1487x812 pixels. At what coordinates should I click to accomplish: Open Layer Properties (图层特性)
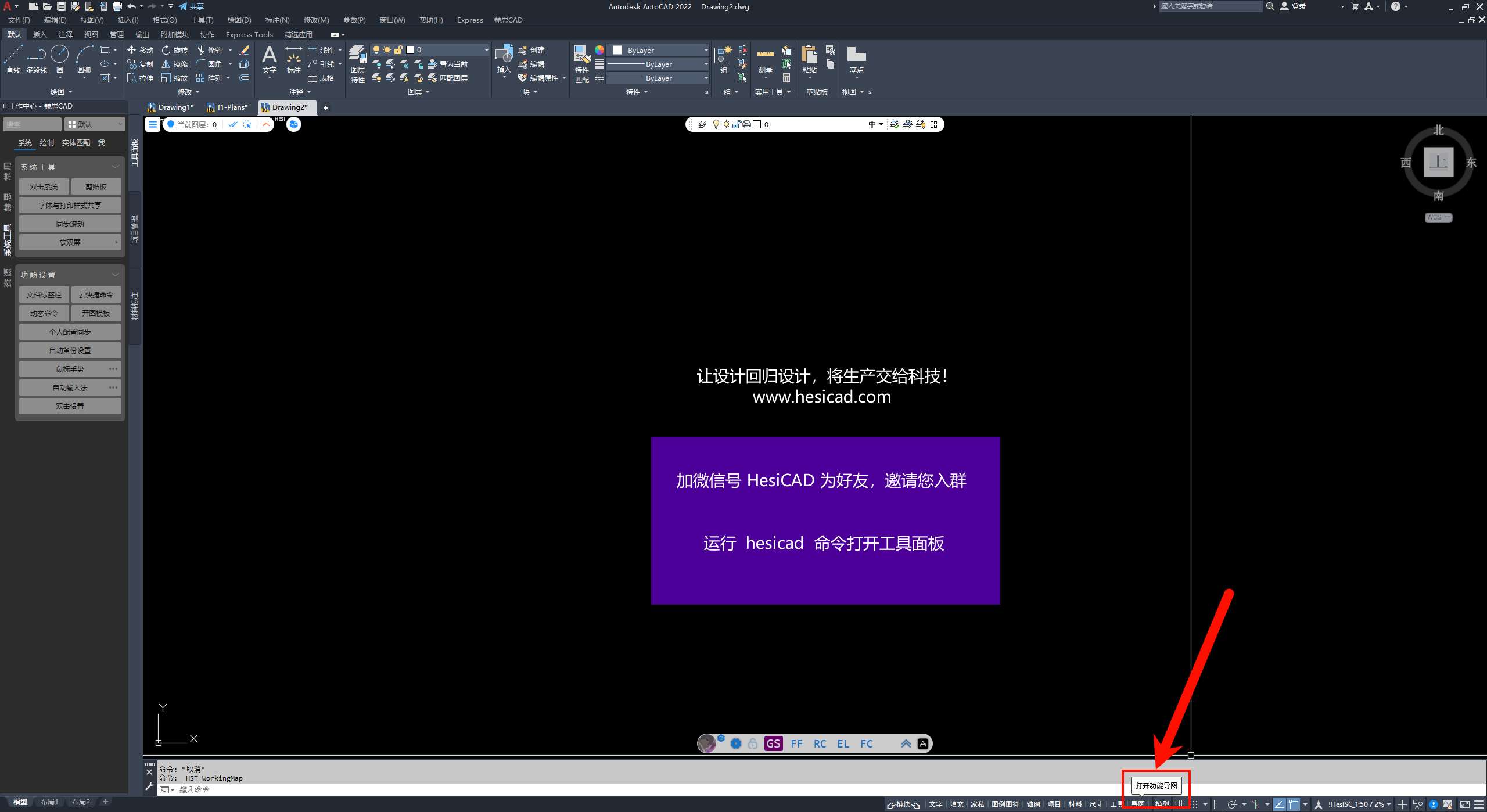[x=358, y=64]
